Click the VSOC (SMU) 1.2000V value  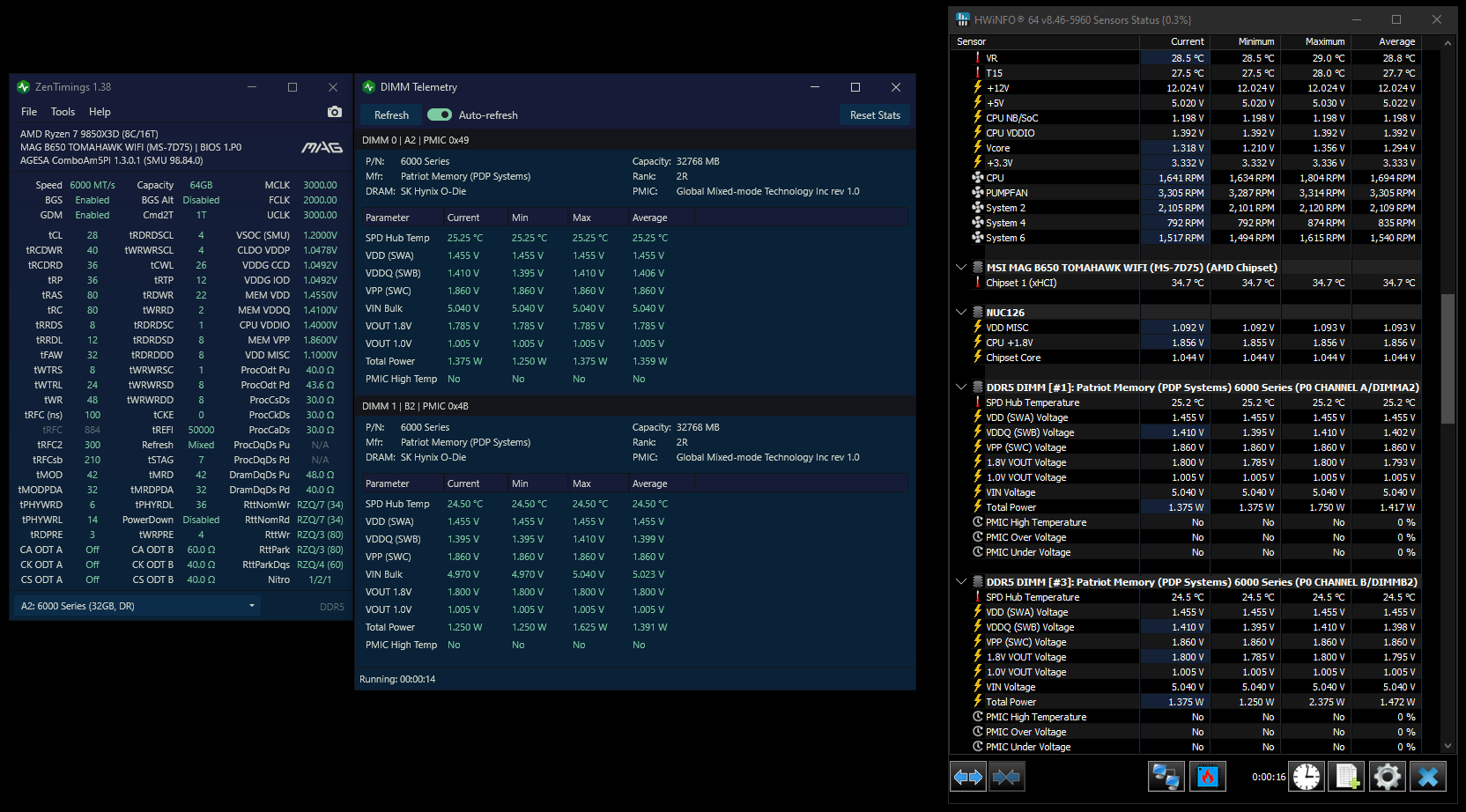coord(321,235)
